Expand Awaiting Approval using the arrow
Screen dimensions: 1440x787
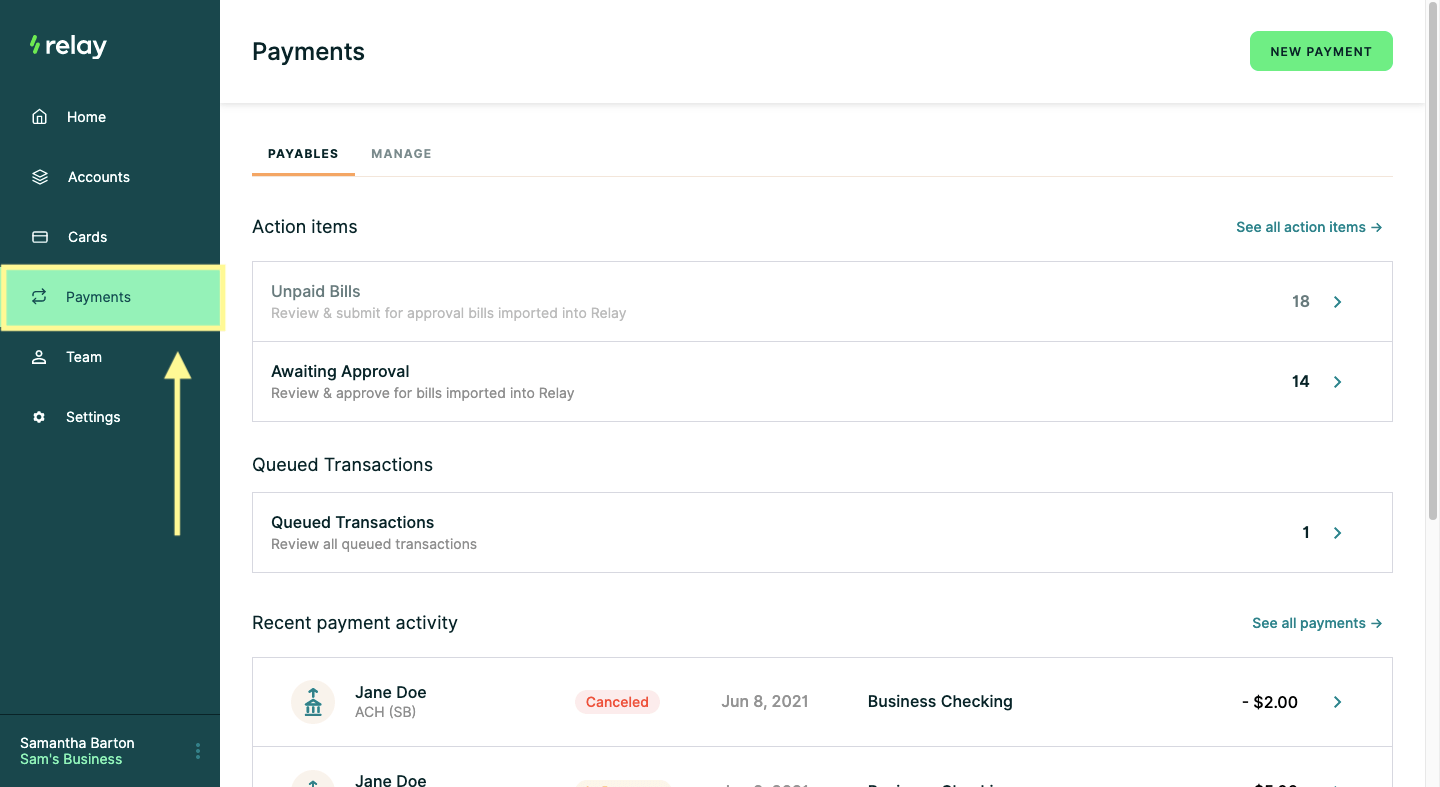[1337, 381]
